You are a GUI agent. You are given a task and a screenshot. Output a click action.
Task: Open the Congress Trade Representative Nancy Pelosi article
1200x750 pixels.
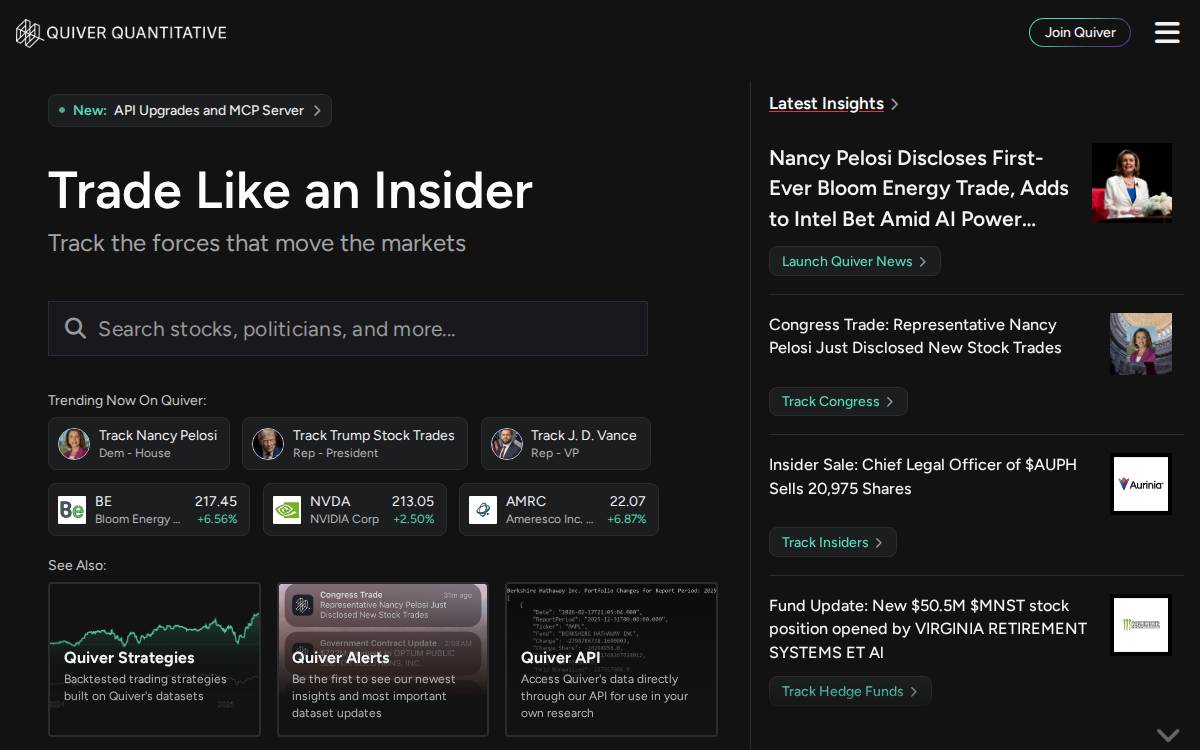click(915, 336)
